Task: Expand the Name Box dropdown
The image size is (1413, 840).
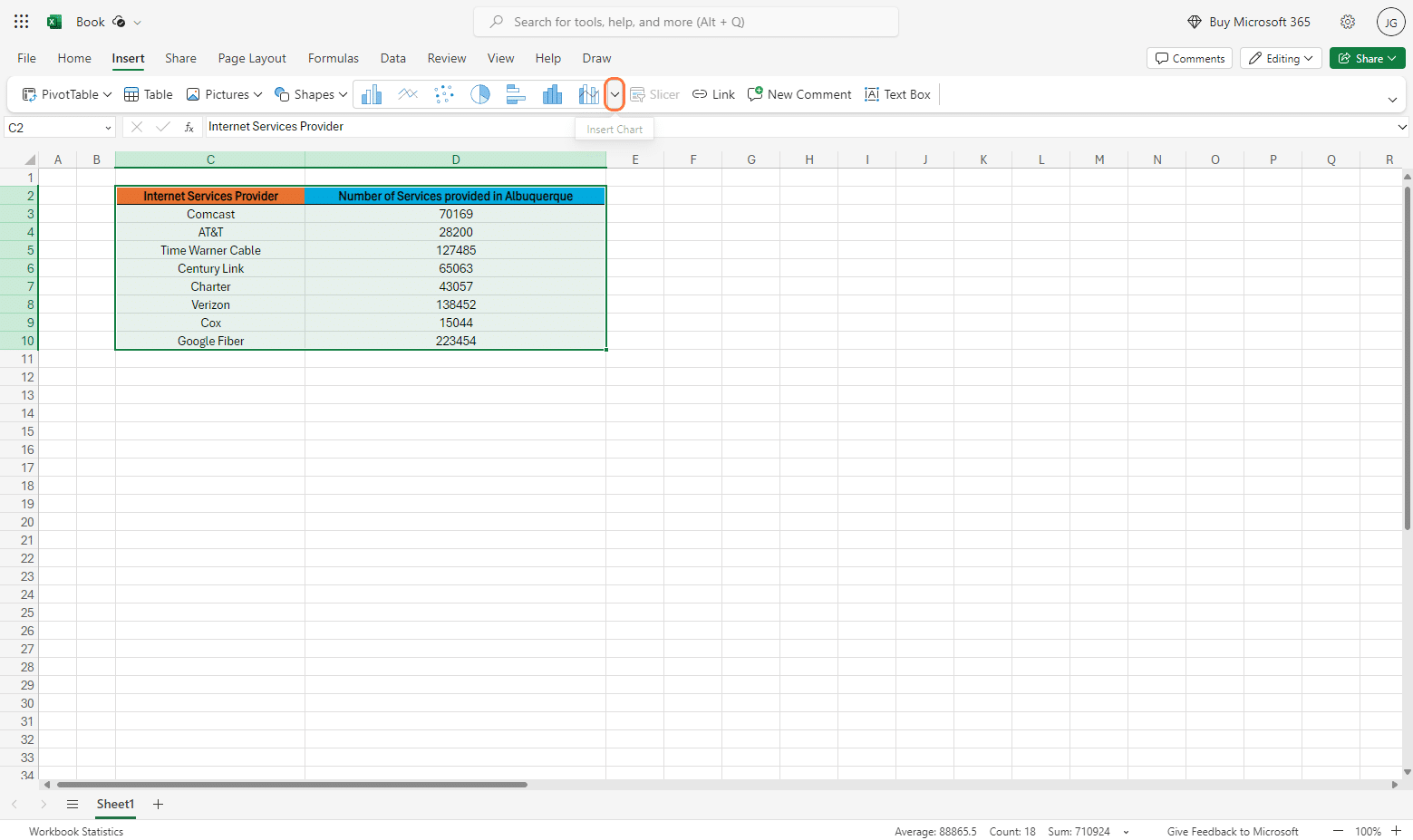Action: pos(108,128)
